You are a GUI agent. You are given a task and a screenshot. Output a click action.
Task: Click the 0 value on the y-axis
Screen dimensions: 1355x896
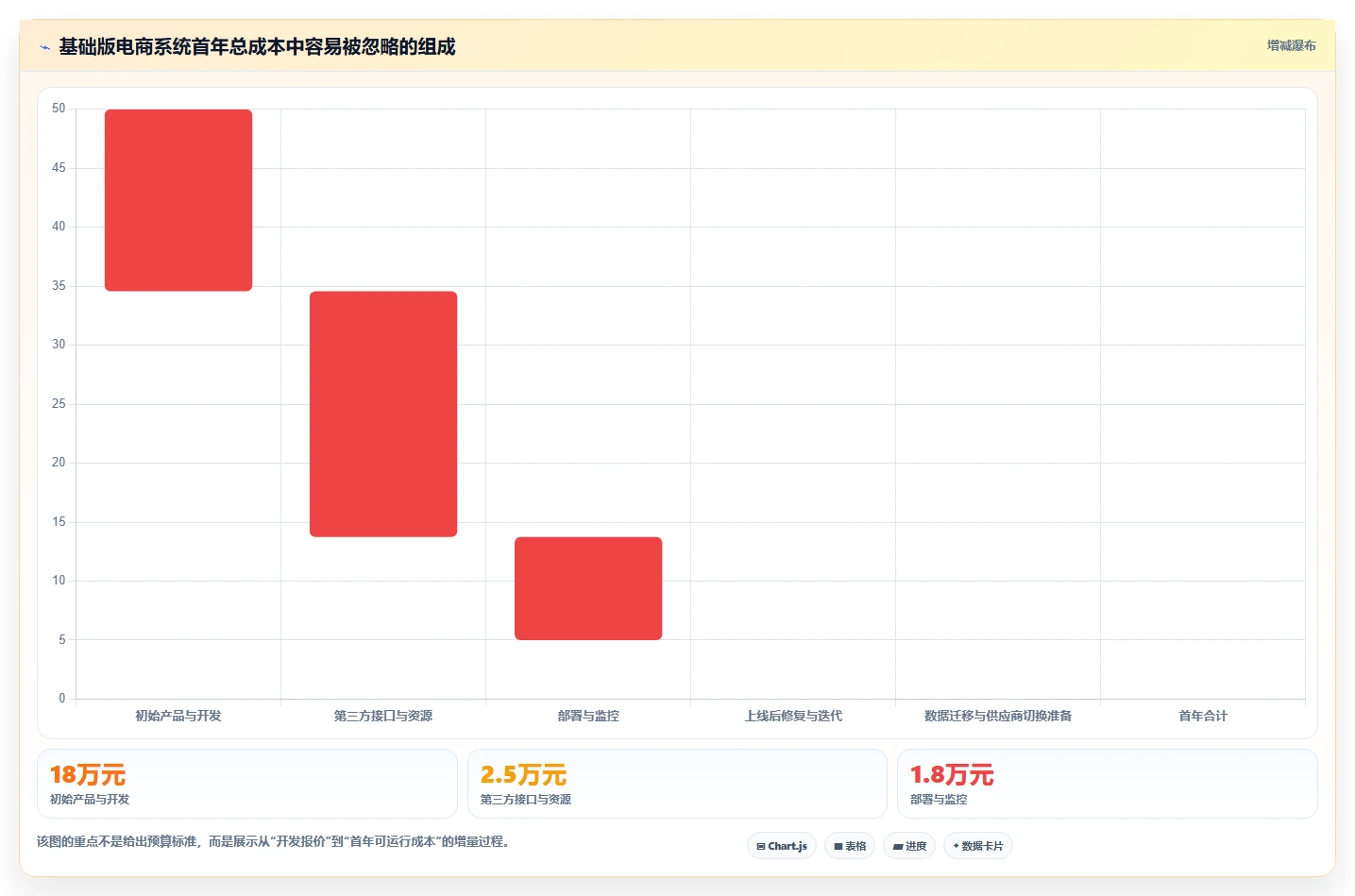click(x=62, y=699)
